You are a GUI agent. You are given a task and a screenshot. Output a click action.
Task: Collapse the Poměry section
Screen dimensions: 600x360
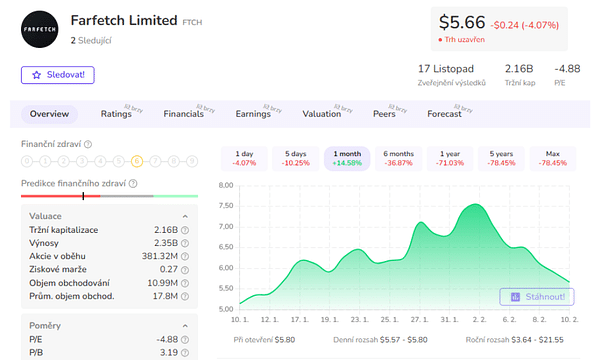click(185, 326)
